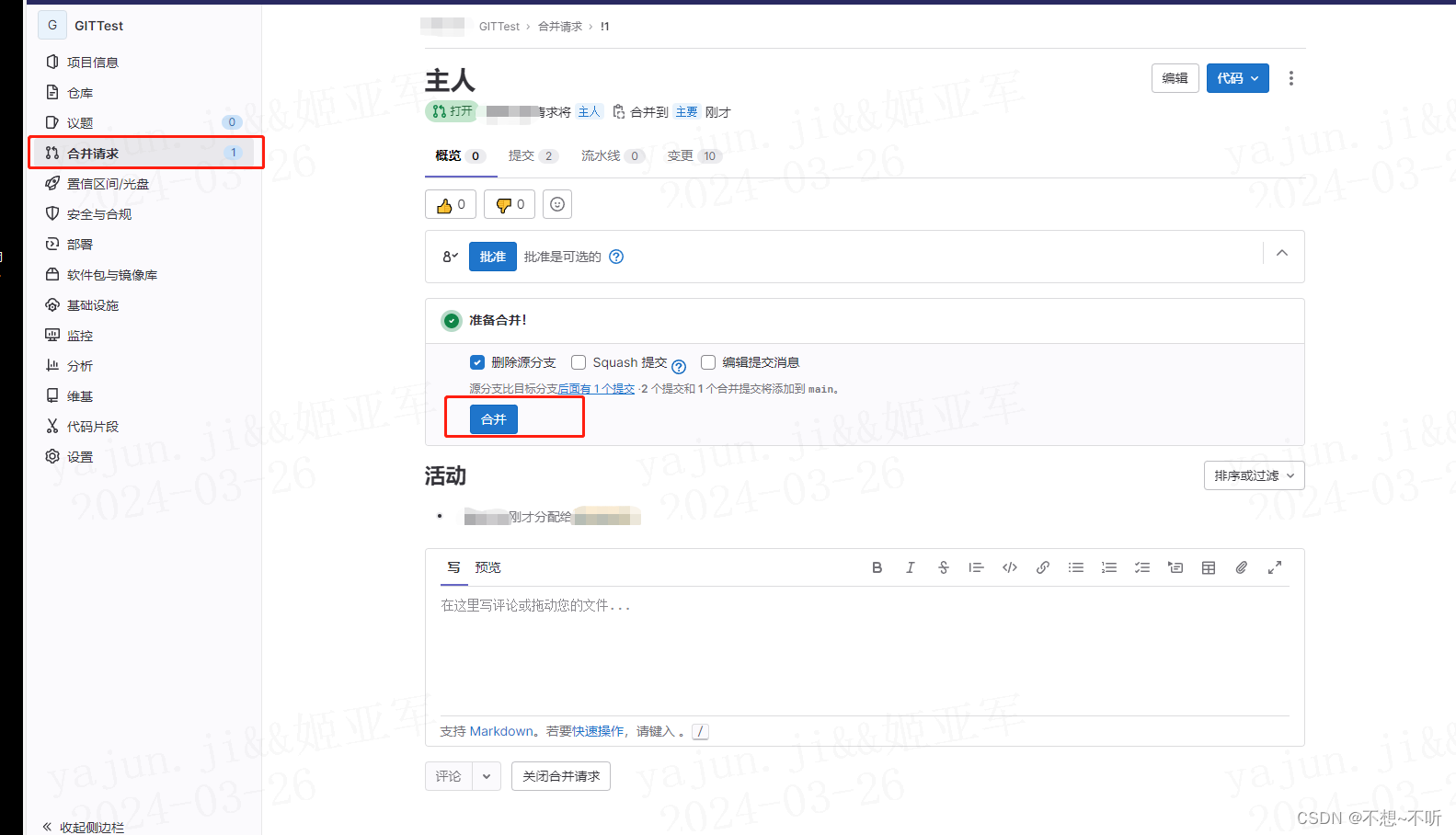Click the GITTest project avatar
This screenshot has height=835, width=1456.
click(52, 26)
